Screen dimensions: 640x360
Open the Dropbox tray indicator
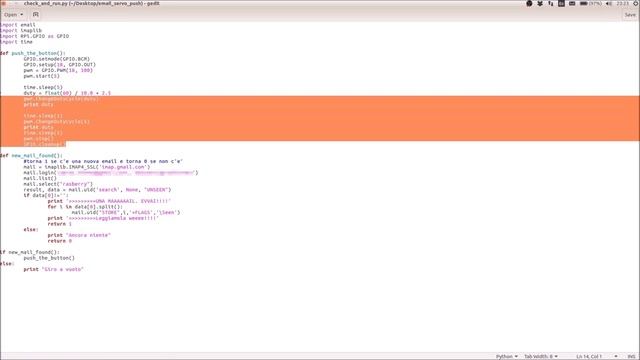coord(540,3)
